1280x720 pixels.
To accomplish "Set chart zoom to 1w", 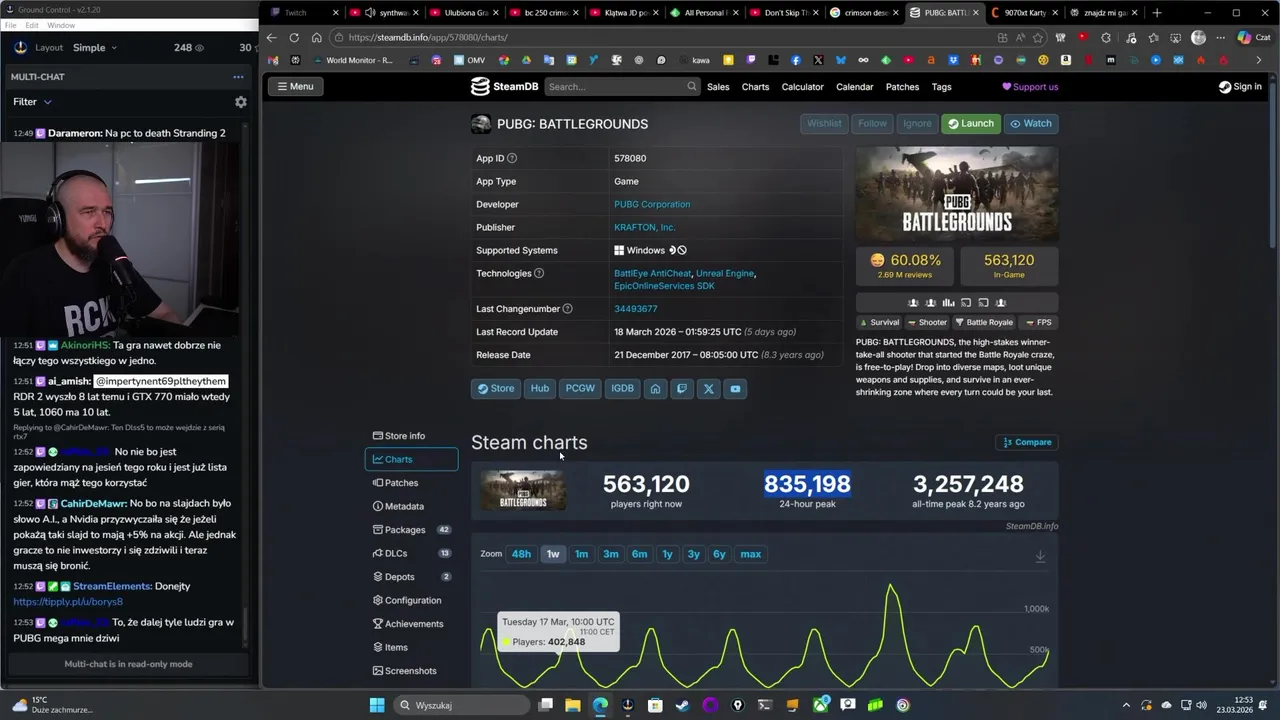I will click(552, 554).
